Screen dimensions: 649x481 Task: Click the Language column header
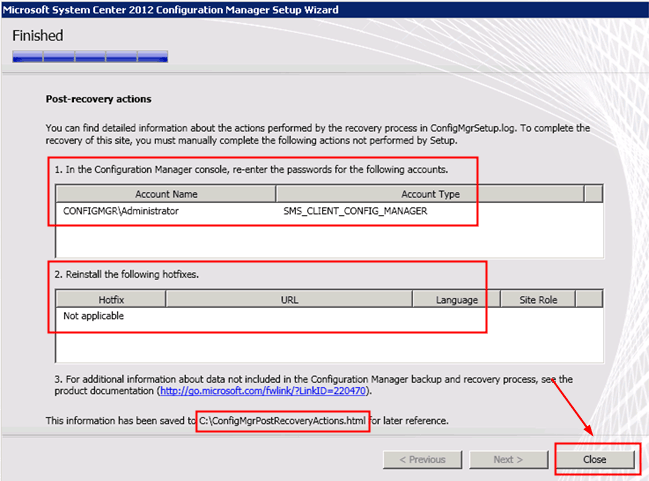pos(457,299)
